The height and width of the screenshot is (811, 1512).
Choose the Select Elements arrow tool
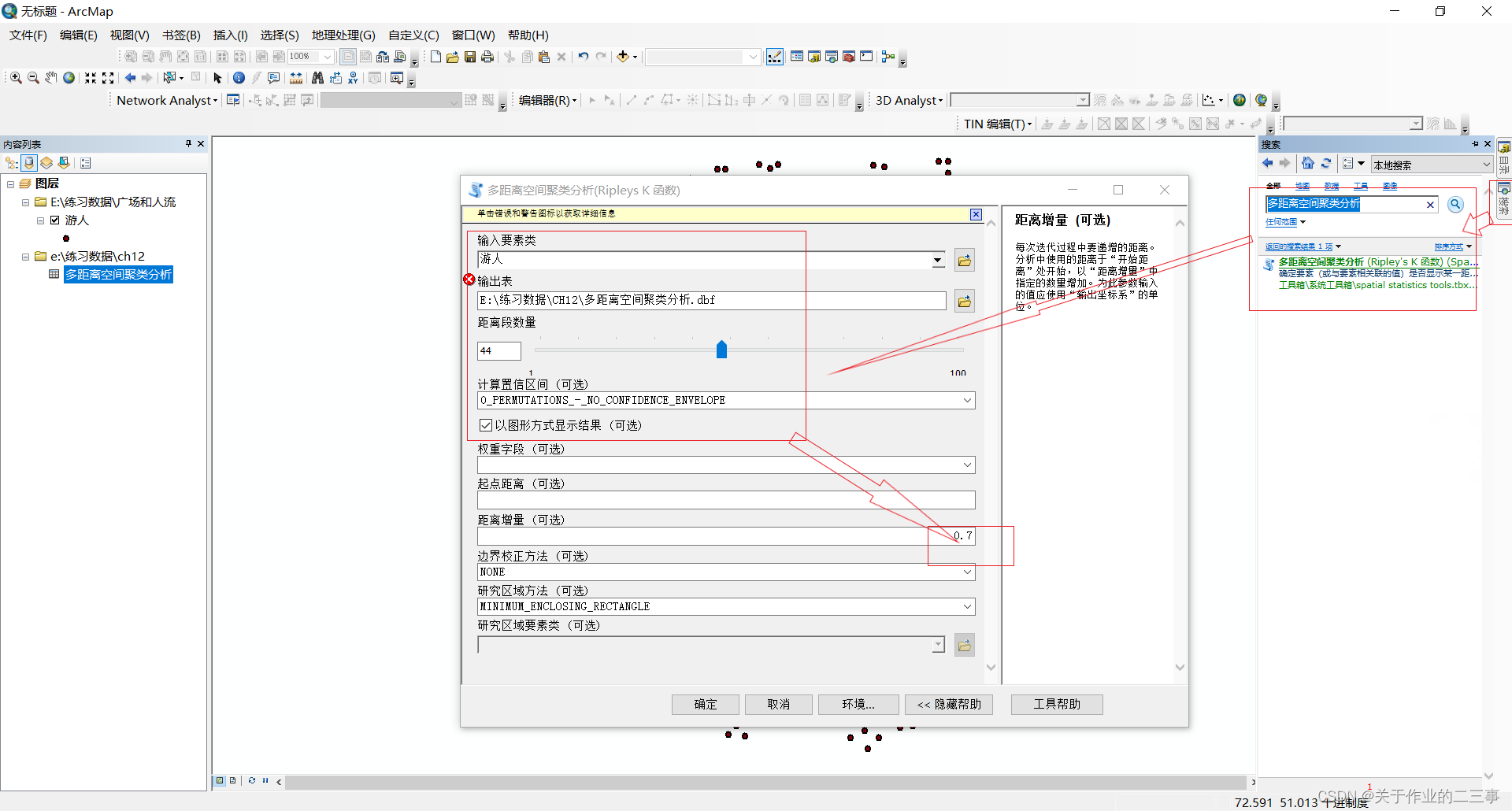tap(218, 78)
